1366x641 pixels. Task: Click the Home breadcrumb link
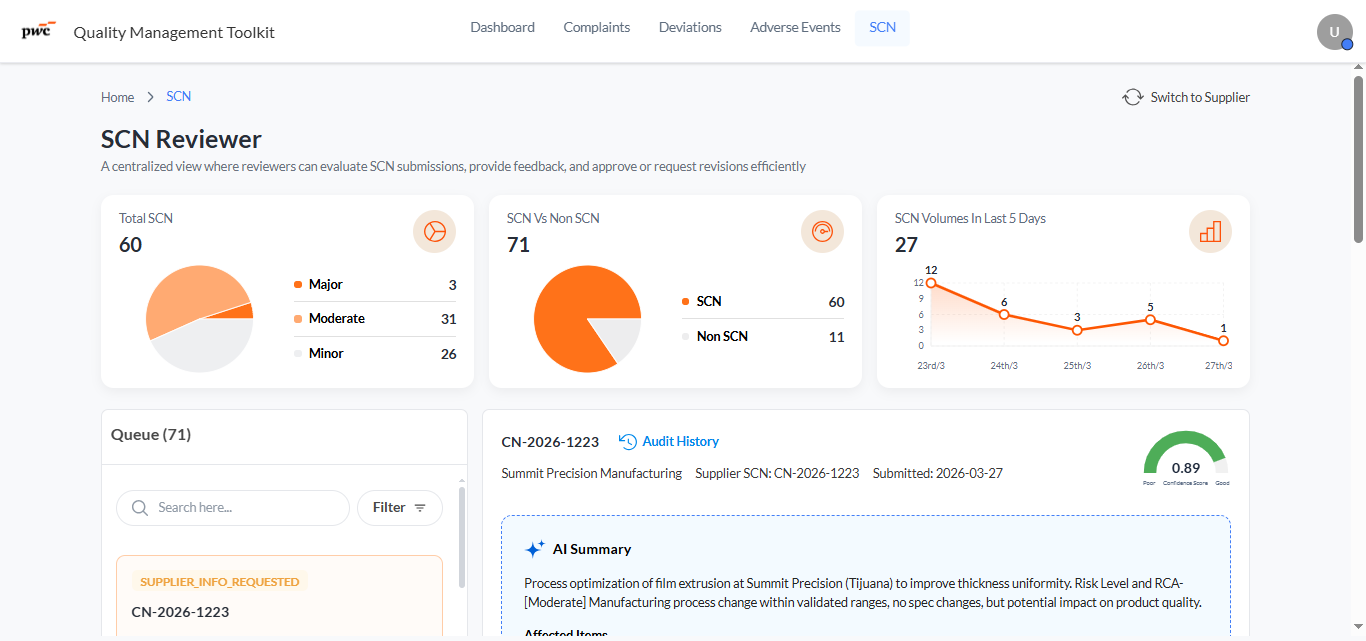117,97
